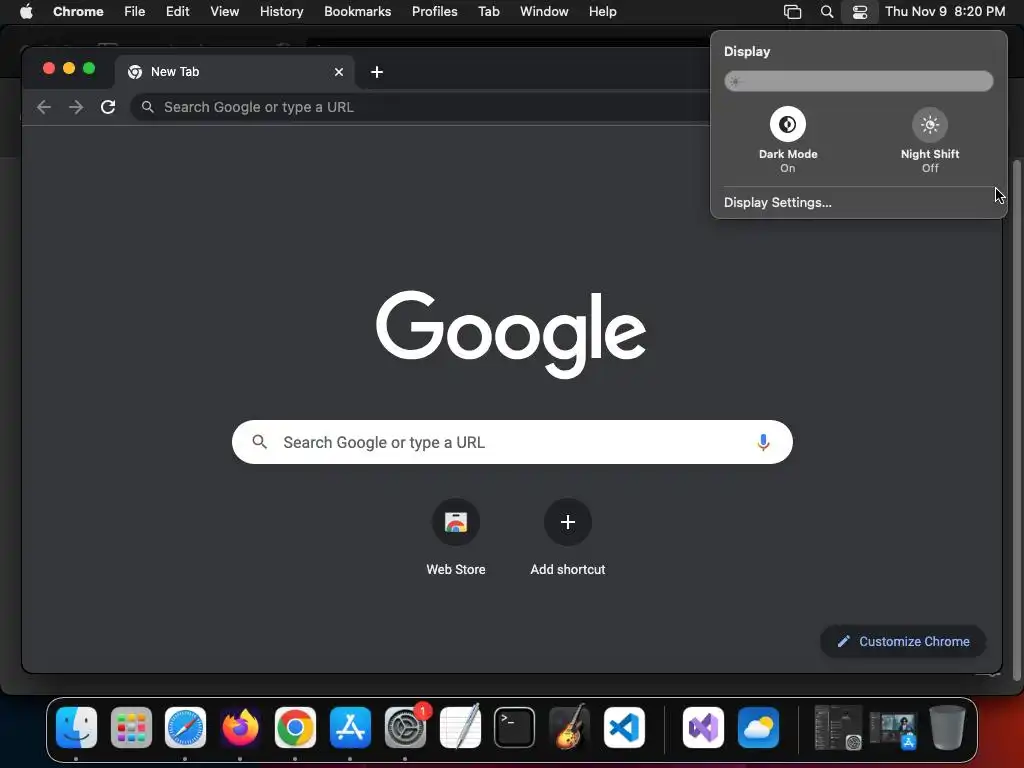The image size is (1024, 768).
Task: Open the Weather app in the Dock
Action: [x=758, y=728]
